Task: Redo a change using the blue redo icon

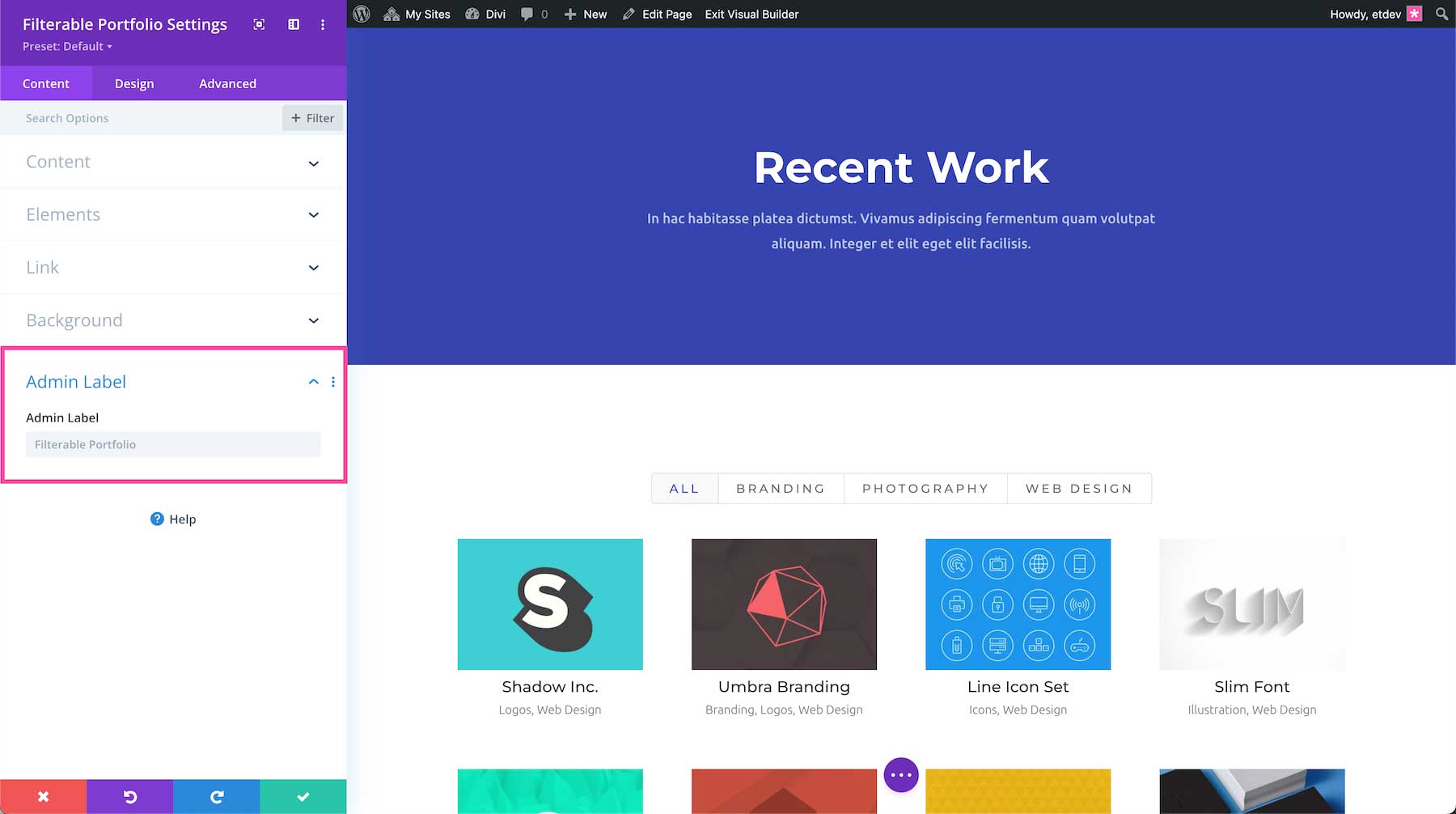Action: click(215, 796)
